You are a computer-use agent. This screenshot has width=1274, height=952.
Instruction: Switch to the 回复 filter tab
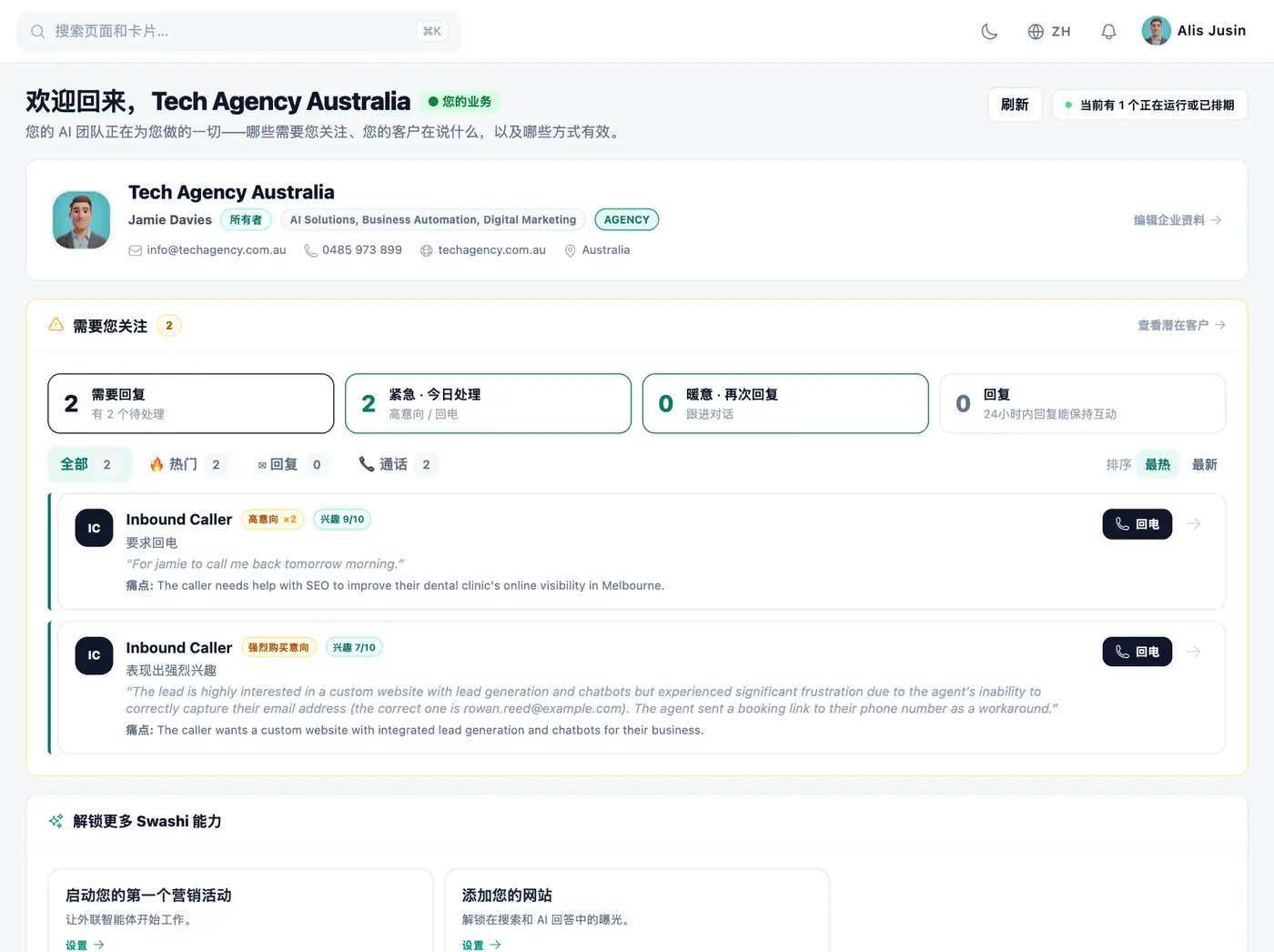(293, 464)
